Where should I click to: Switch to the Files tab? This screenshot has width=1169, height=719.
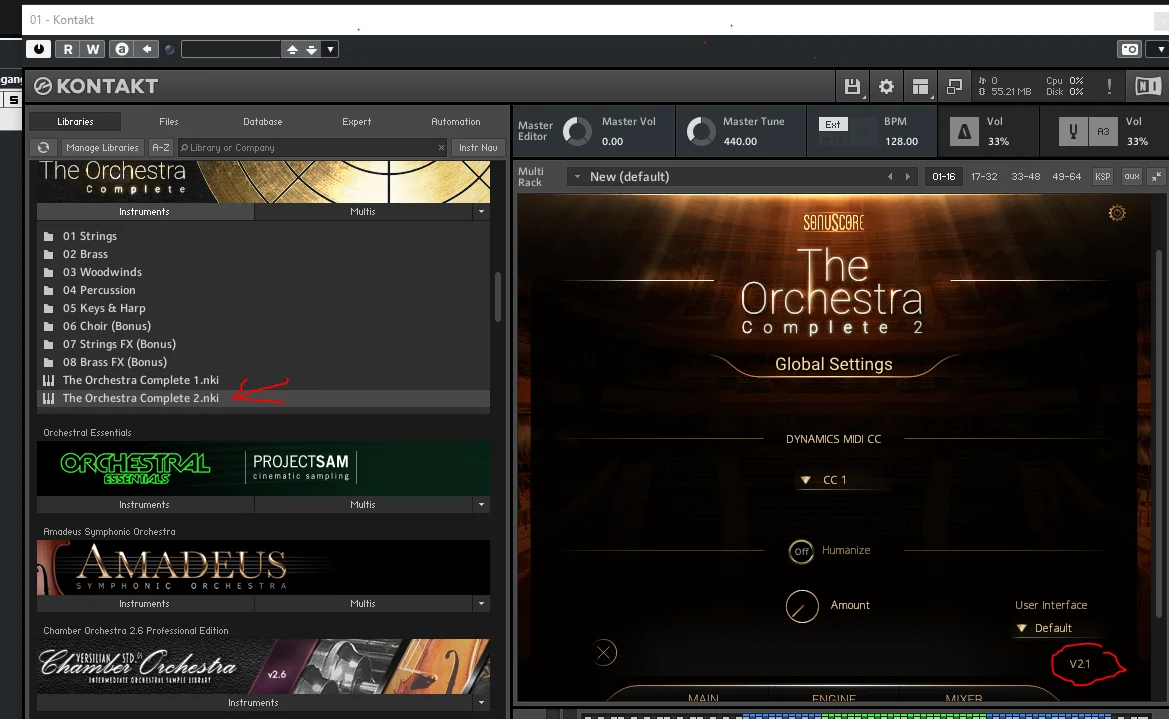point(168,122)
